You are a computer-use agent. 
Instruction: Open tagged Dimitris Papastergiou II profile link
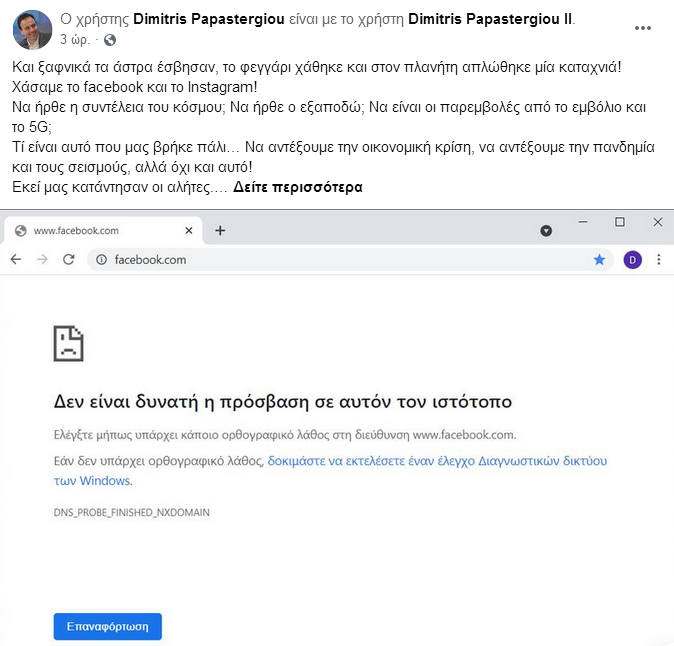point(490,19)
